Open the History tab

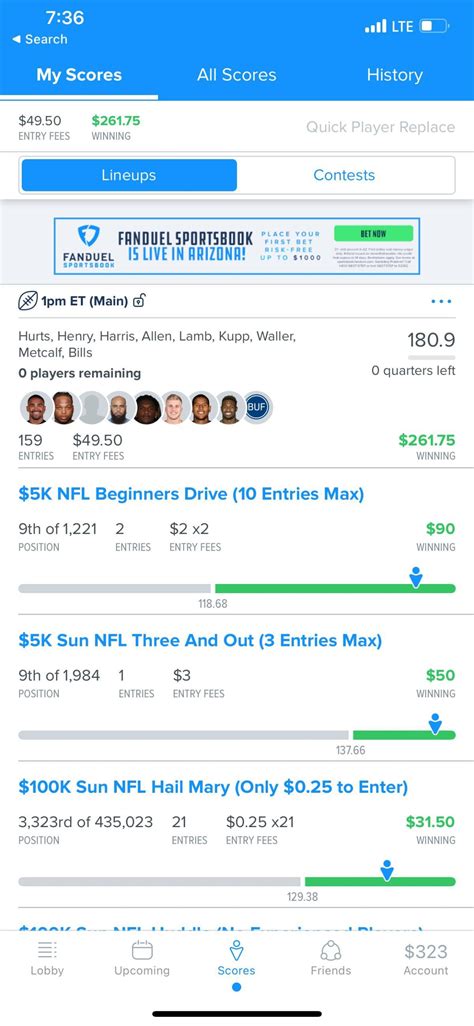394,75
